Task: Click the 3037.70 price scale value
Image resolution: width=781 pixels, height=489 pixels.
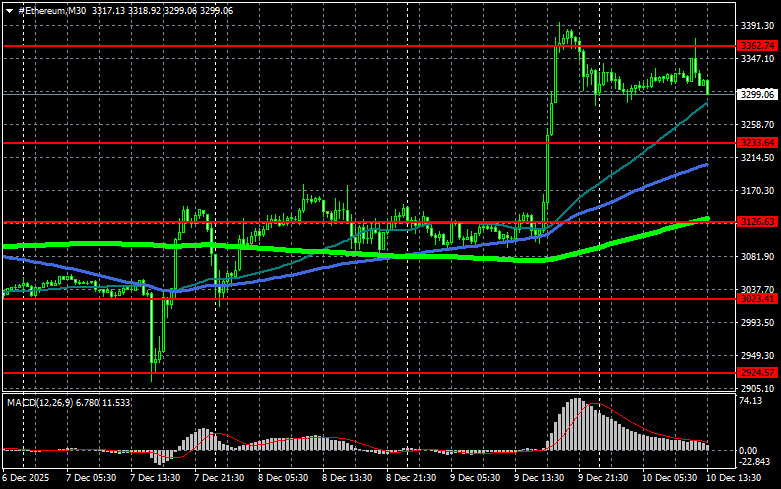Action: click(x=757, y=289)
